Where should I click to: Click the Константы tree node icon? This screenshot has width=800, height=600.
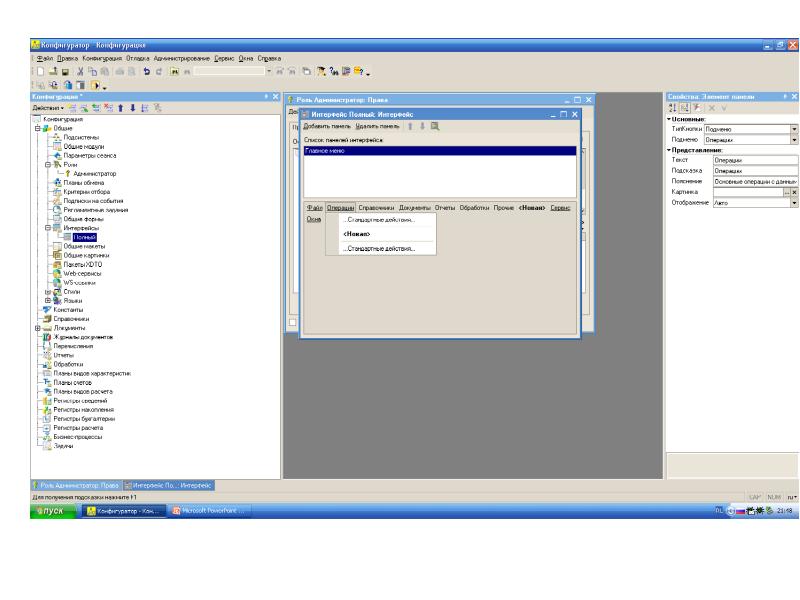pyautogui.click(x=45, y=310)
